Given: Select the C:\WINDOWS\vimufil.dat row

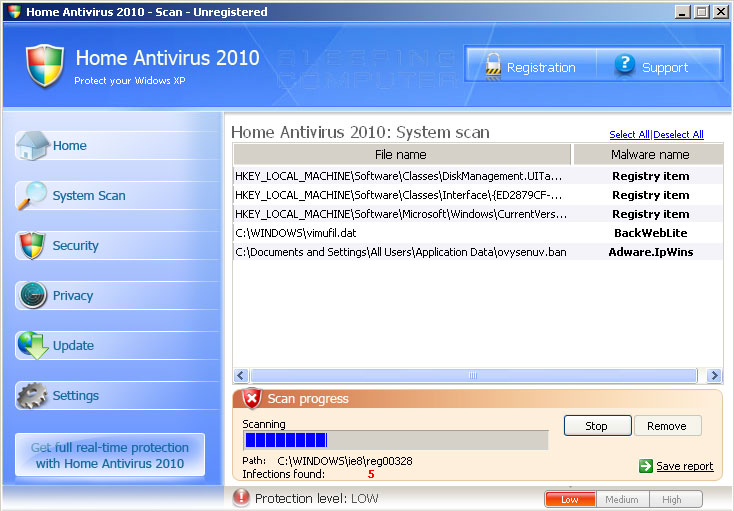Looking at the screenshot, I should point(477,233).
